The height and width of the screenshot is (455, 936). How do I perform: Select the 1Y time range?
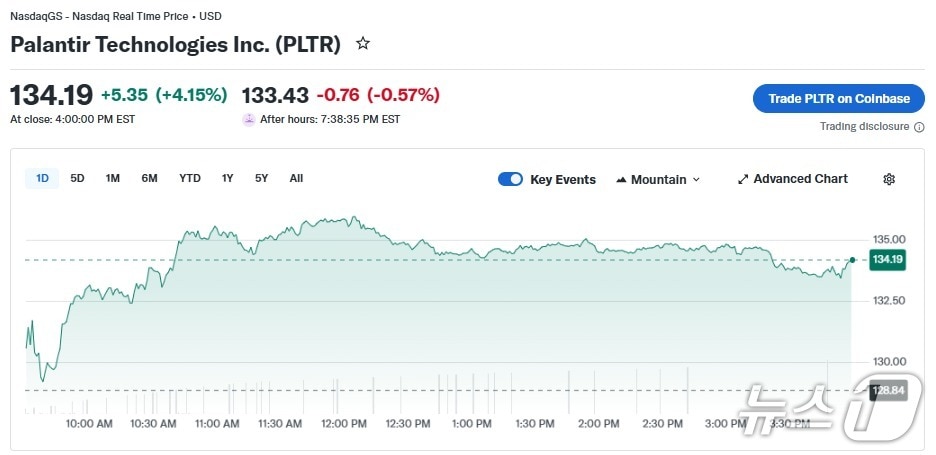(x=227, y=179)
